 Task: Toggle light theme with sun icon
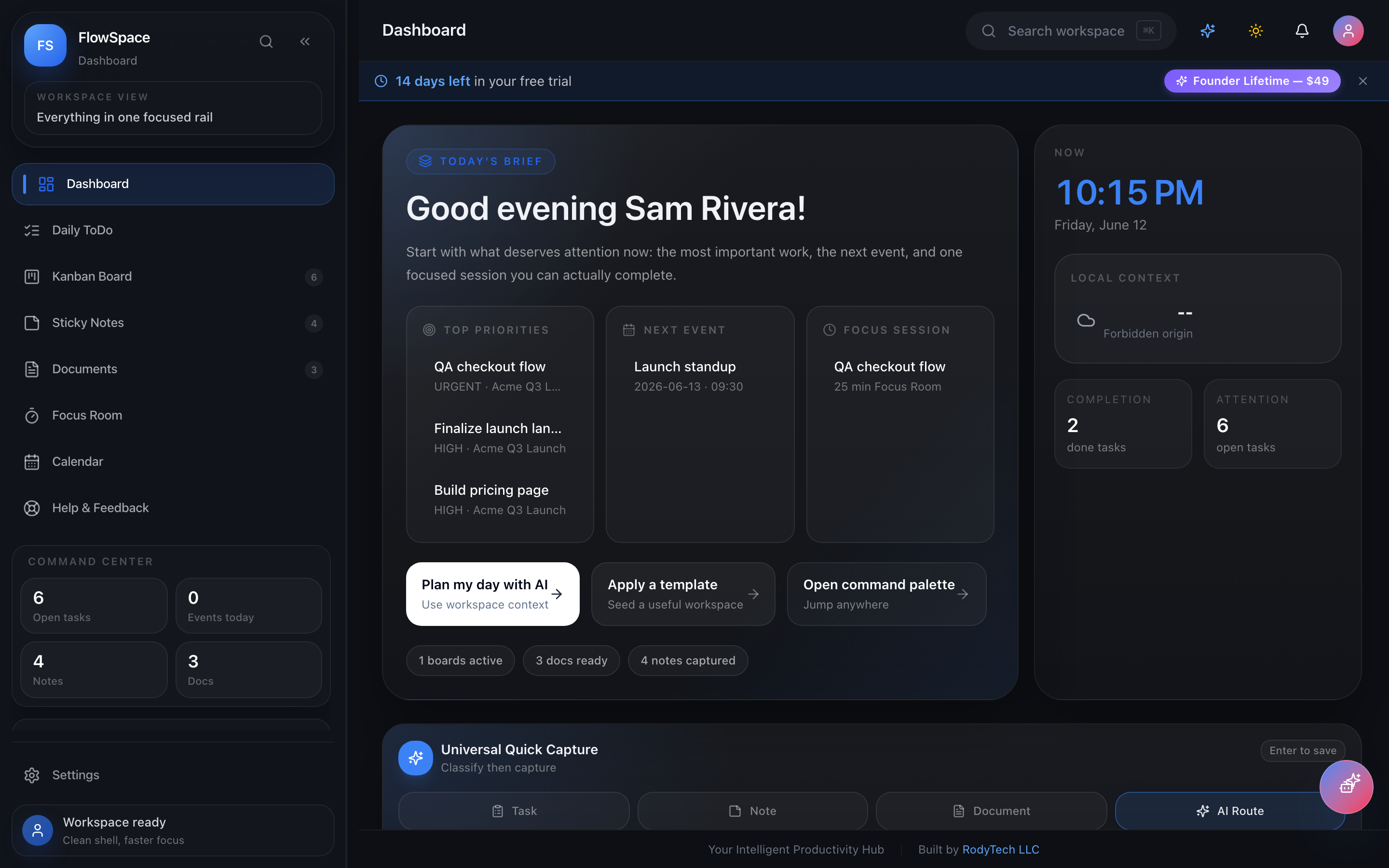pyautogui.click(x=1256, y=31)
